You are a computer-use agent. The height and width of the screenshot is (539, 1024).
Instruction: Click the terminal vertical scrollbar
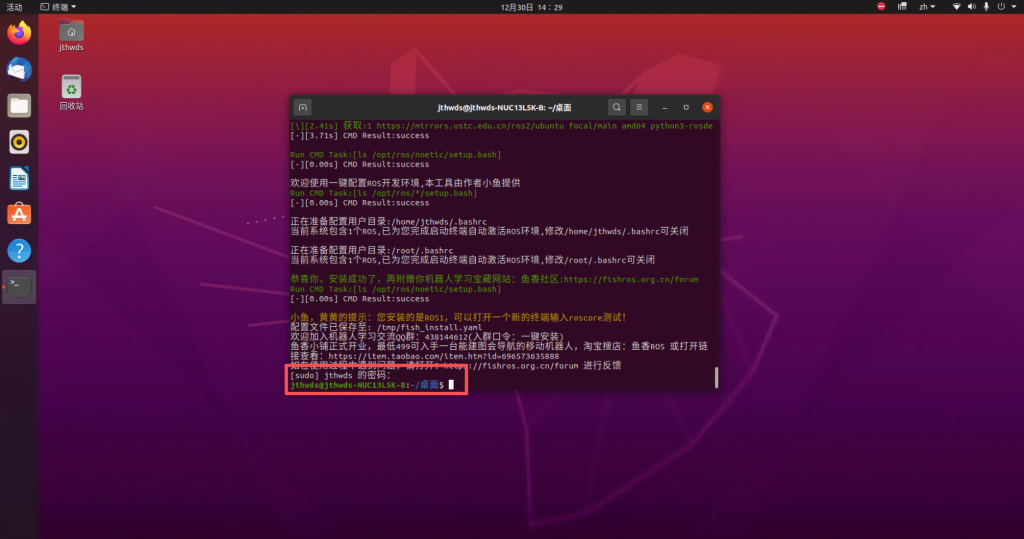click(715, 377)
